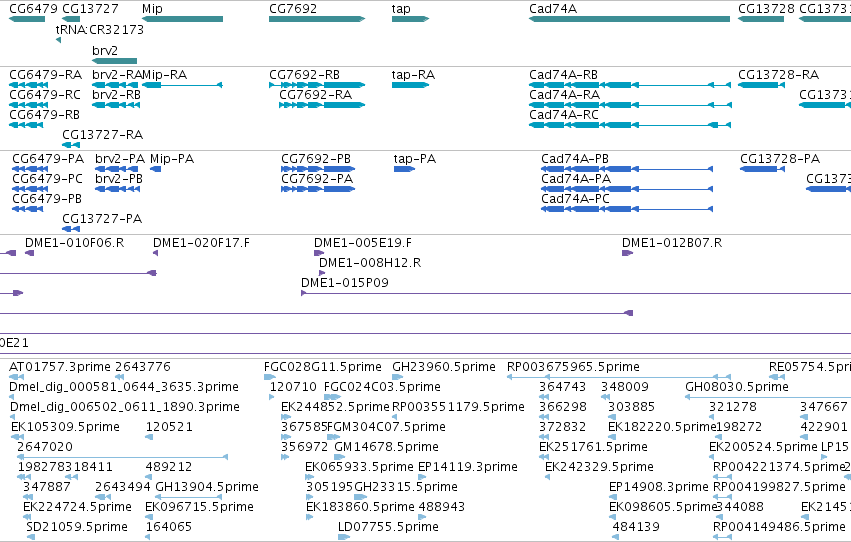Select the CG6479-RB transcript glyph

[x=26, y=125]
